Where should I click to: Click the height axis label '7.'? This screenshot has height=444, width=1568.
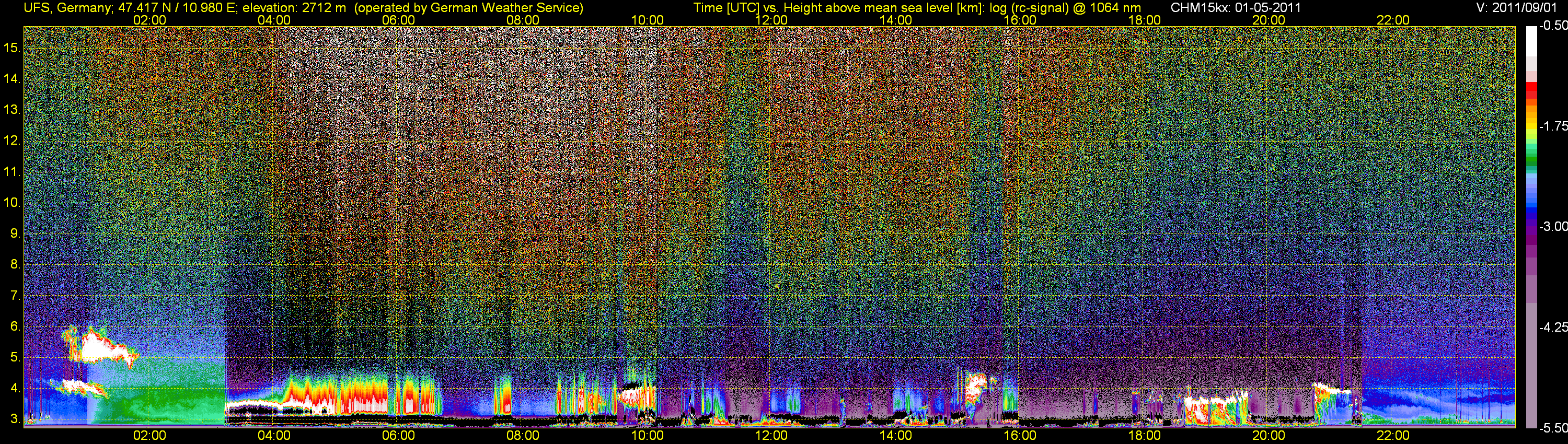(15, 296)
